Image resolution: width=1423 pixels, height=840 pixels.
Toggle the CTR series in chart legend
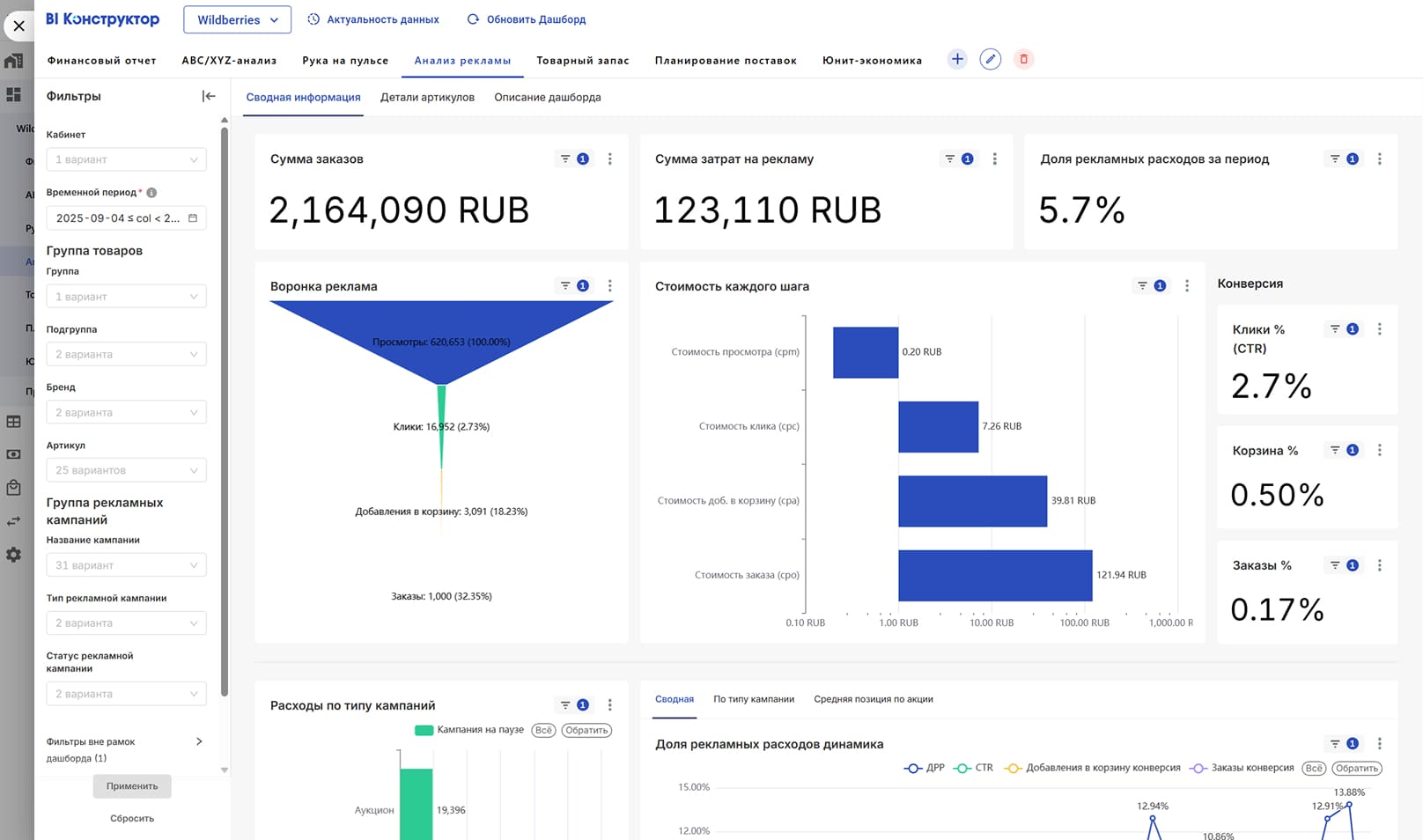pos(974,768)
